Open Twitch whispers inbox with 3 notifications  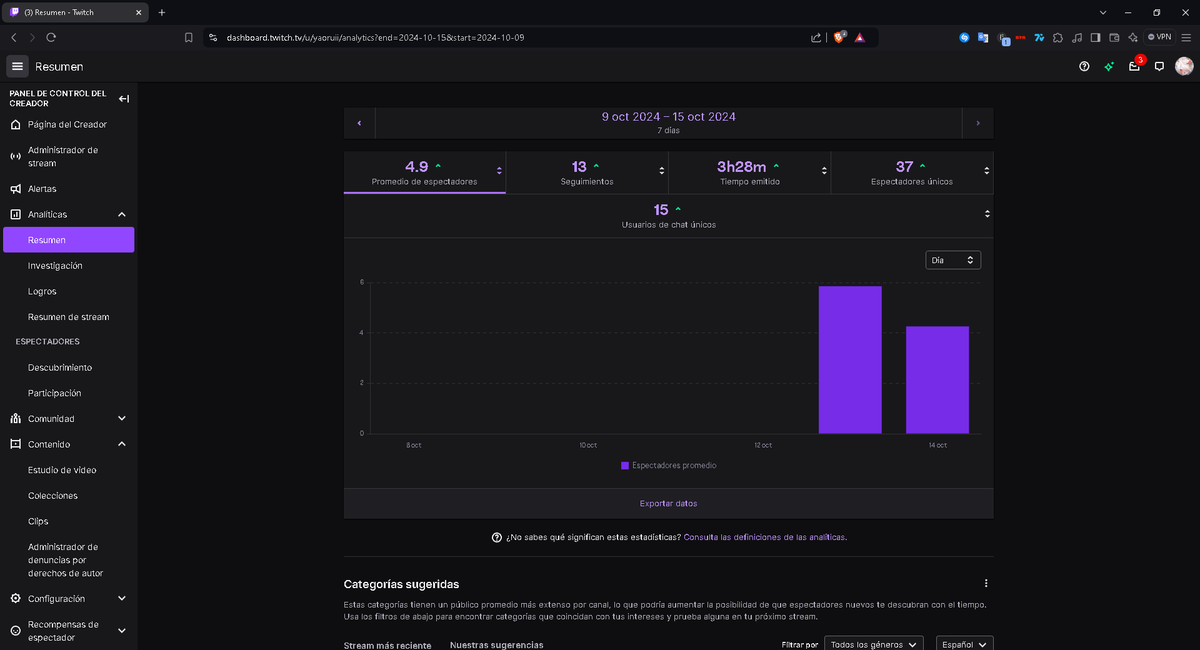(x=1133, y=66)
